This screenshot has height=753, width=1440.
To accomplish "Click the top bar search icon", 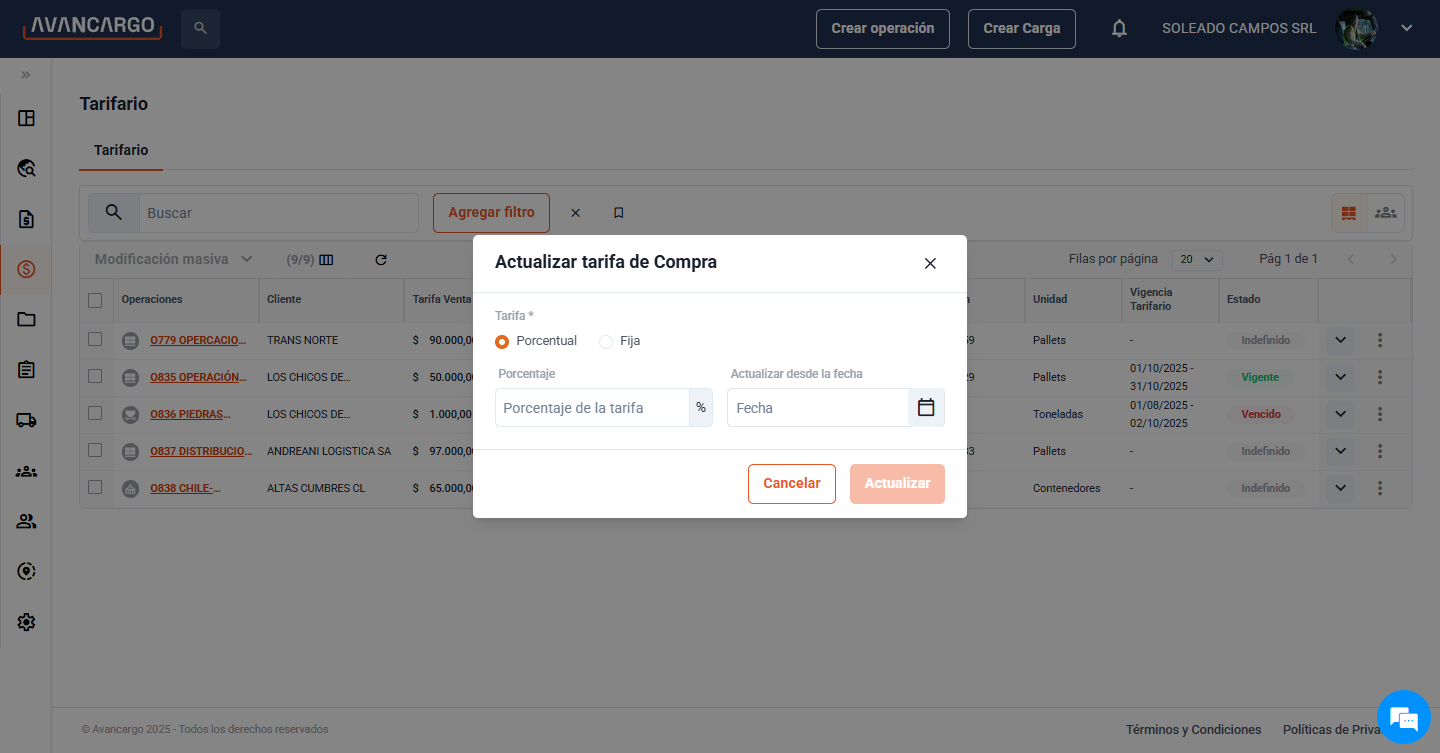I will click(x=200, y=29).
